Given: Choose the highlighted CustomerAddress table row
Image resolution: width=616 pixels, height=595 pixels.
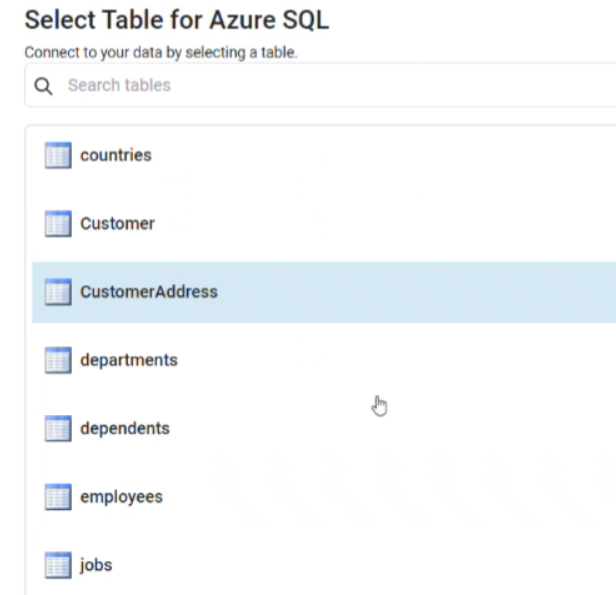Looking at the screenshot, I should pos(324,292).
